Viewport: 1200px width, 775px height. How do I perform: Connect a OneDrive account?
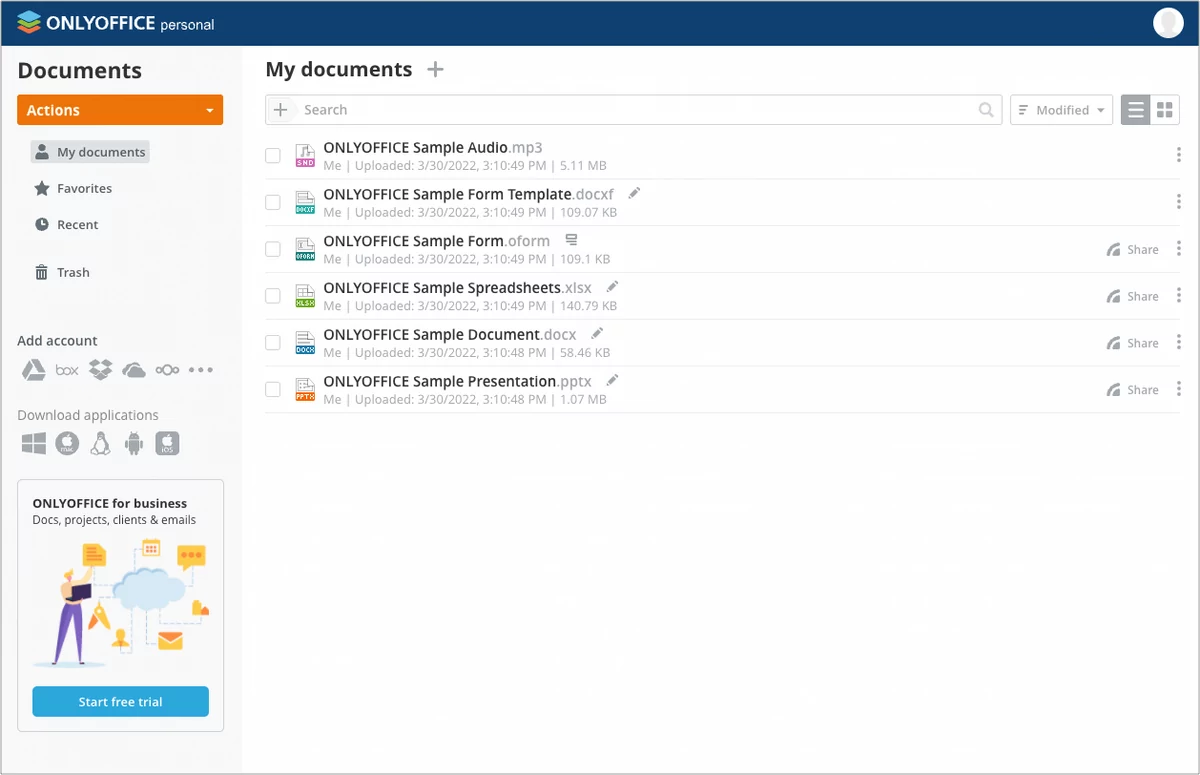(x=134, y=370)
